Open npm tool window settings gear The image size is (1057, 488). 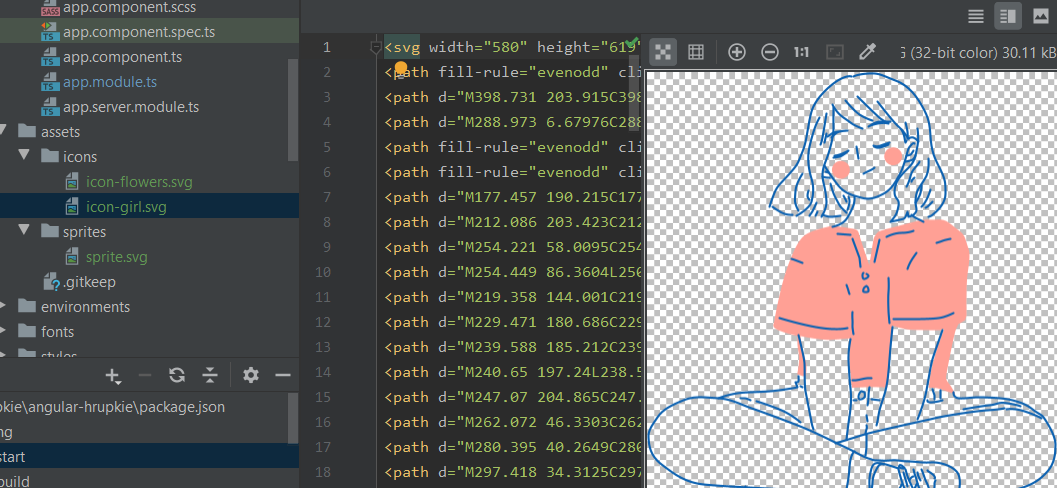tap(251, 375)
